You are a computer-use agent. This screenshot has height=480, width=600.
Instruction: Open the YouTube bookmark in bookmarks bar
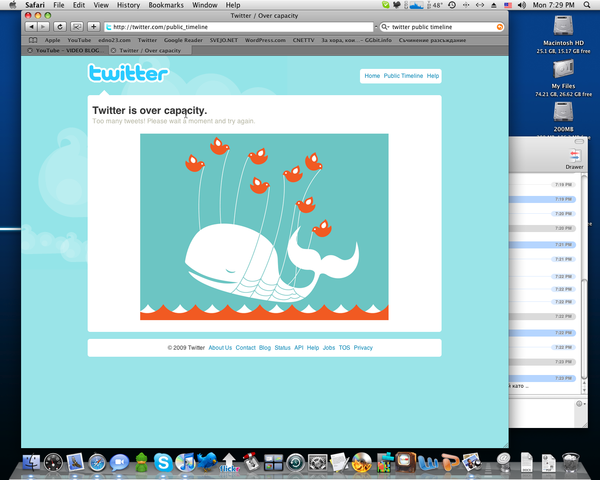(x=79, y=40)
